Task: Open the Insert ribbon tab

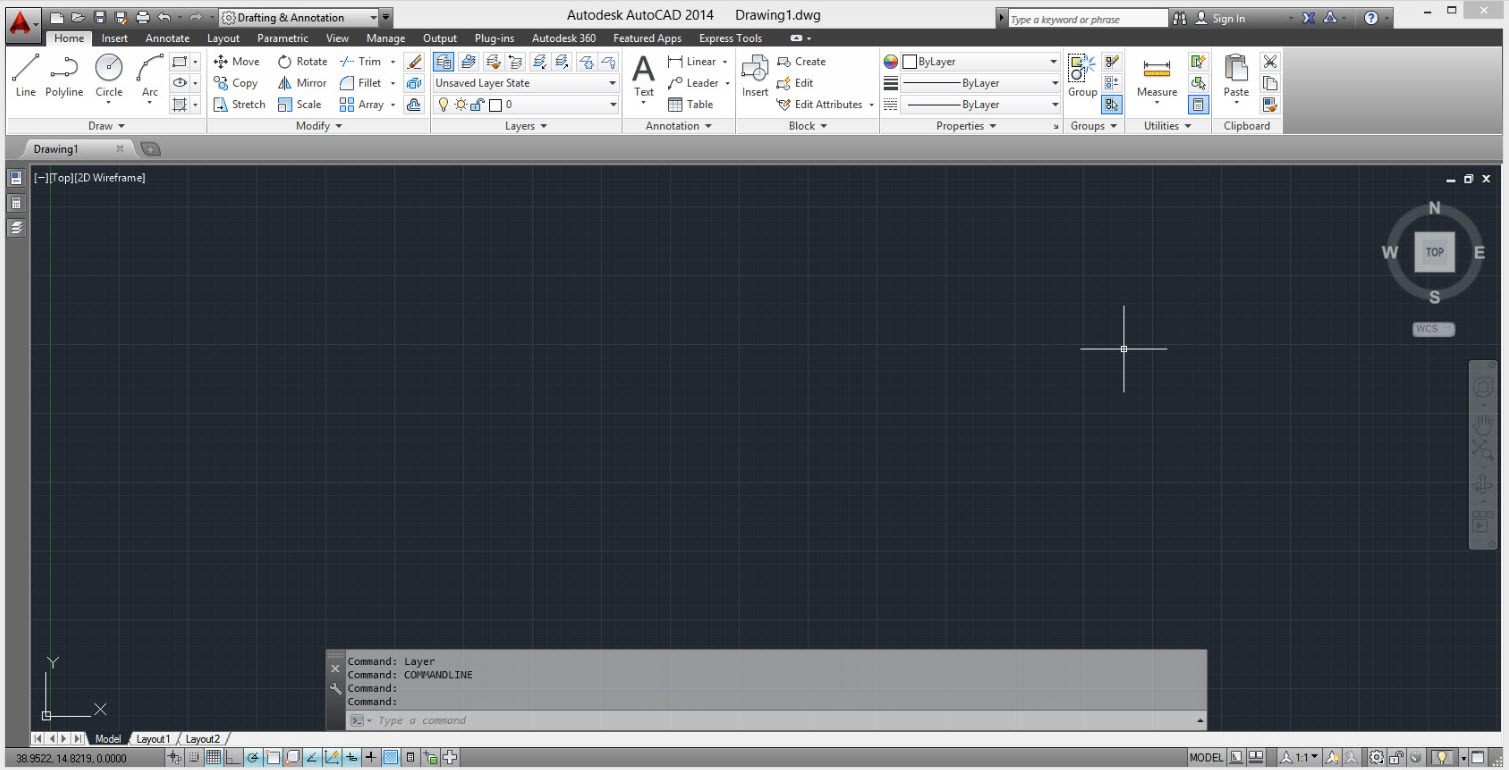Action: pyautogui.click(x=114, y=38)
